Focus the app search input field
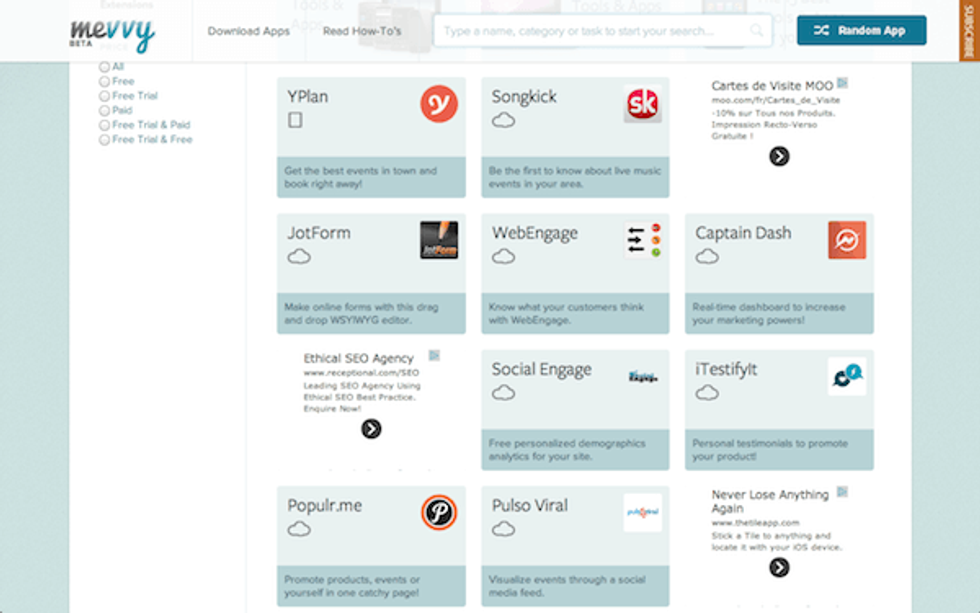Image resolution: width=980 pixels, height=613 pixels. click(602, 31)
